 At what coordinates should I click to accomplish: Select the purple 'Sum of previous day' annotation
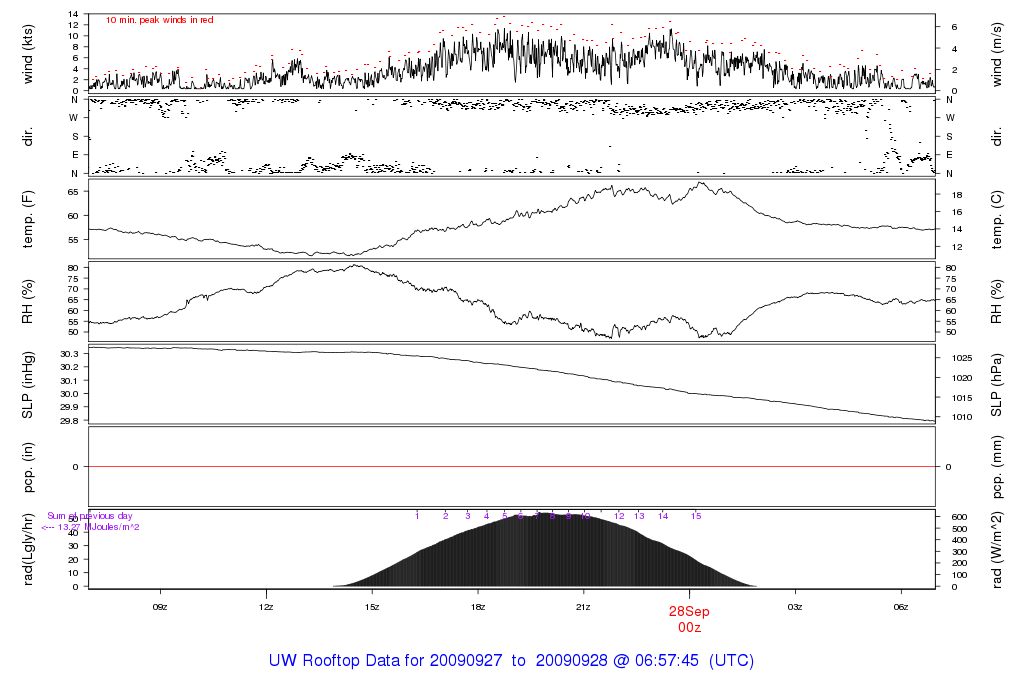coord(90,516)
